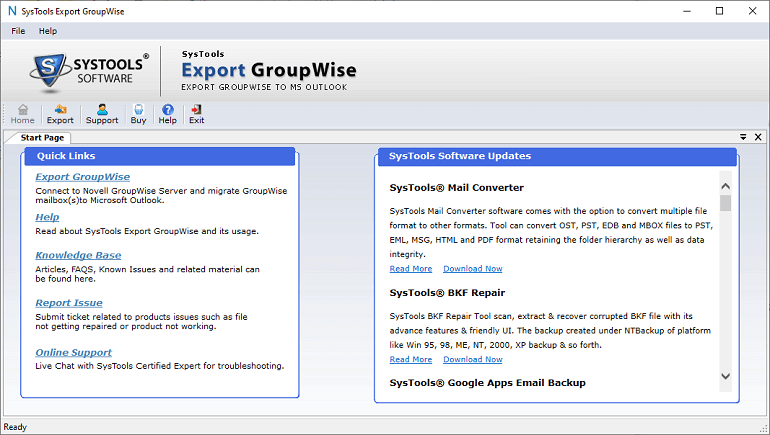Open the File menu

18,31
